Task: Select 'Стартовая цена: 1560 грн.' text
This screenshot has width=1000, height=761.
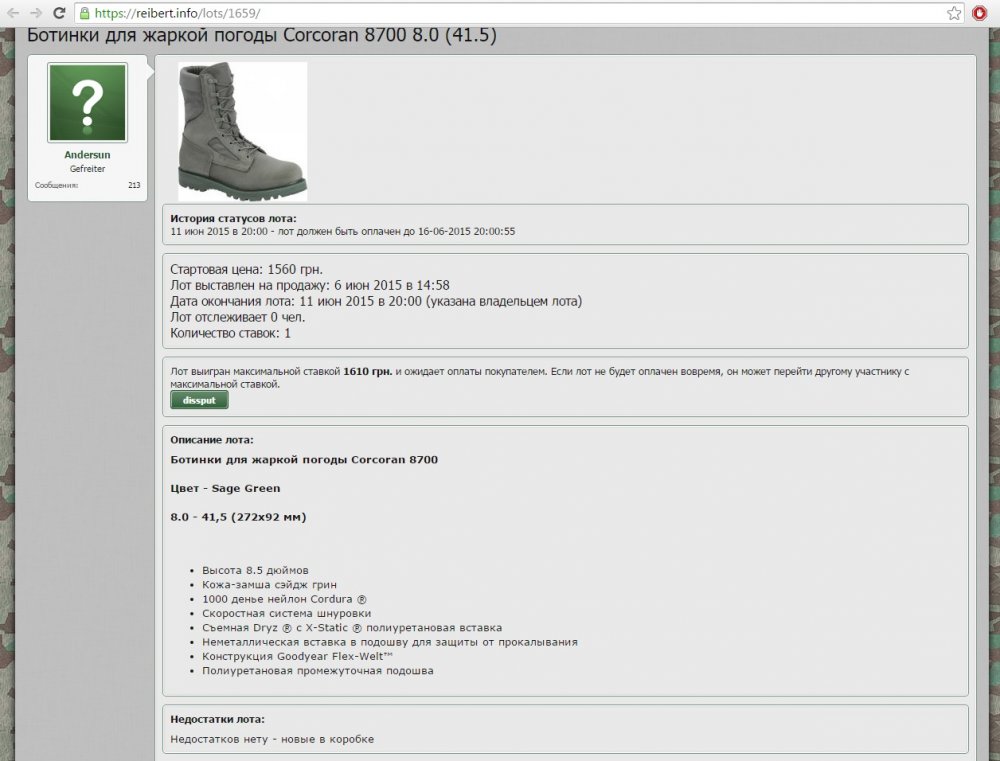Action: pyautogui.click(x=246, y=269)
